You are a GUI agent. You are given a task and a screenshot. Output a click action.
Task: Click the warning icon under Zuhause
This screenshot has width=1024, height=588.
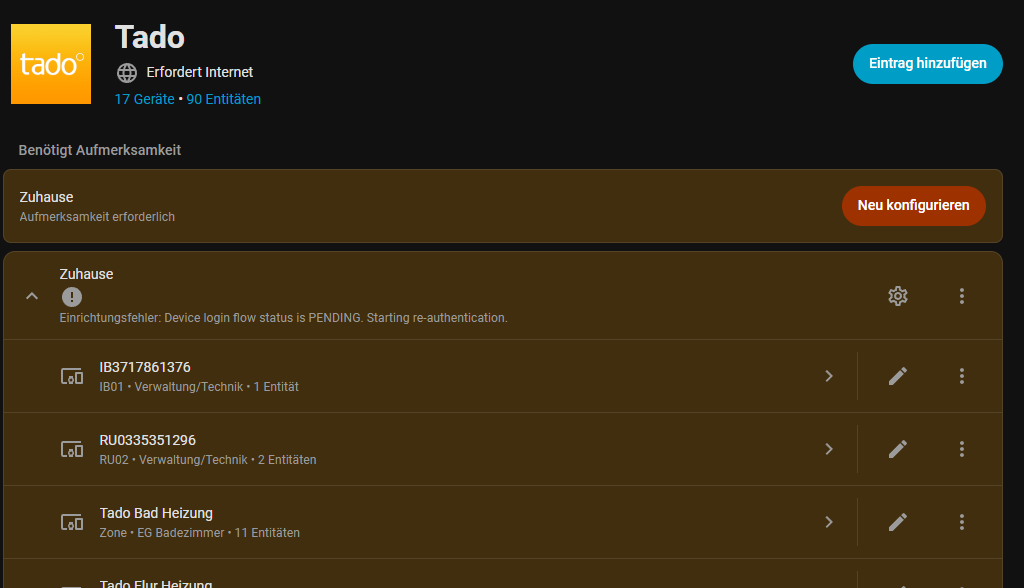[x=72, y=297]
